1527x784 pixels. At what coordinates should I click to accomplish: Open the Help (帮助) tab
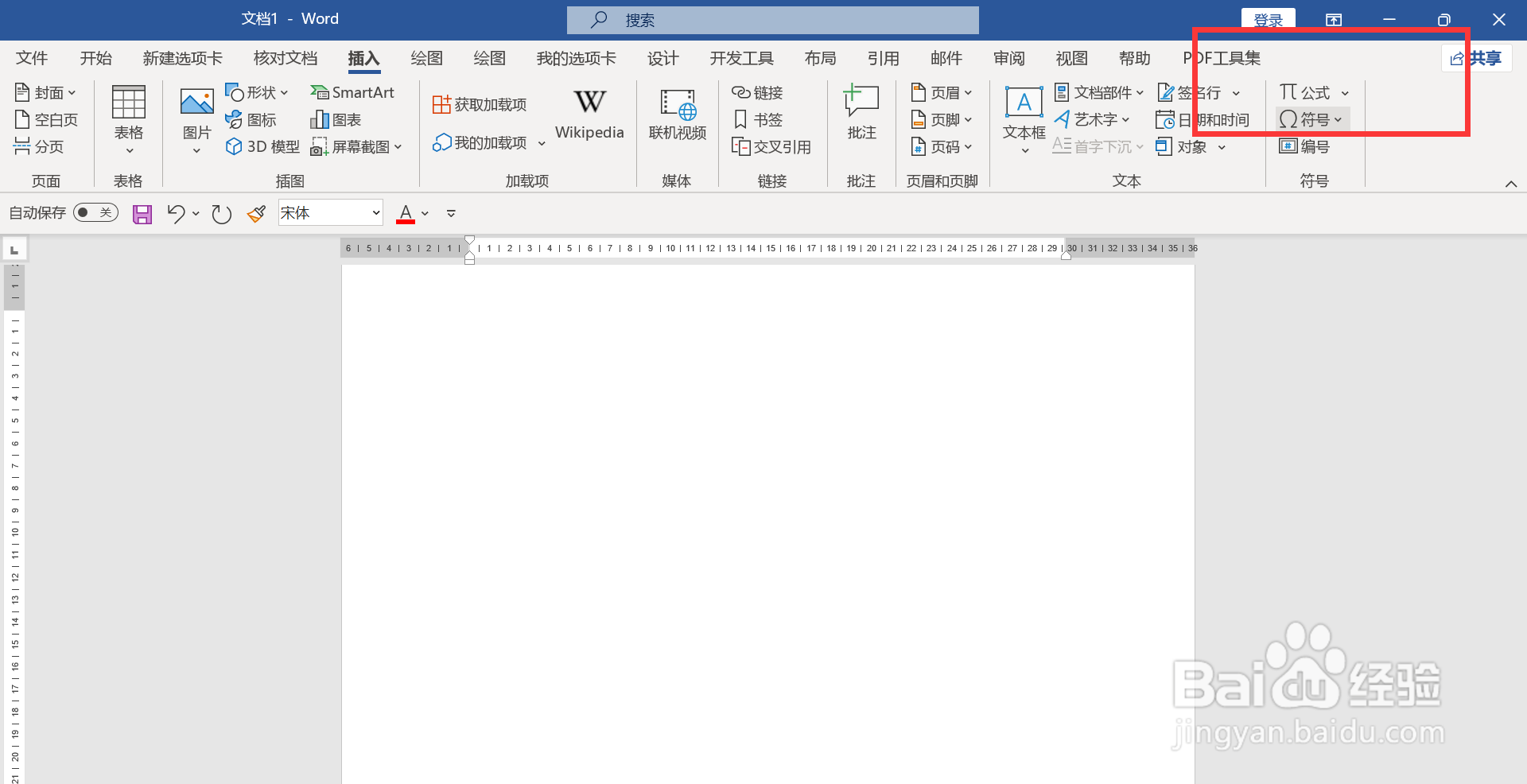1135,58
